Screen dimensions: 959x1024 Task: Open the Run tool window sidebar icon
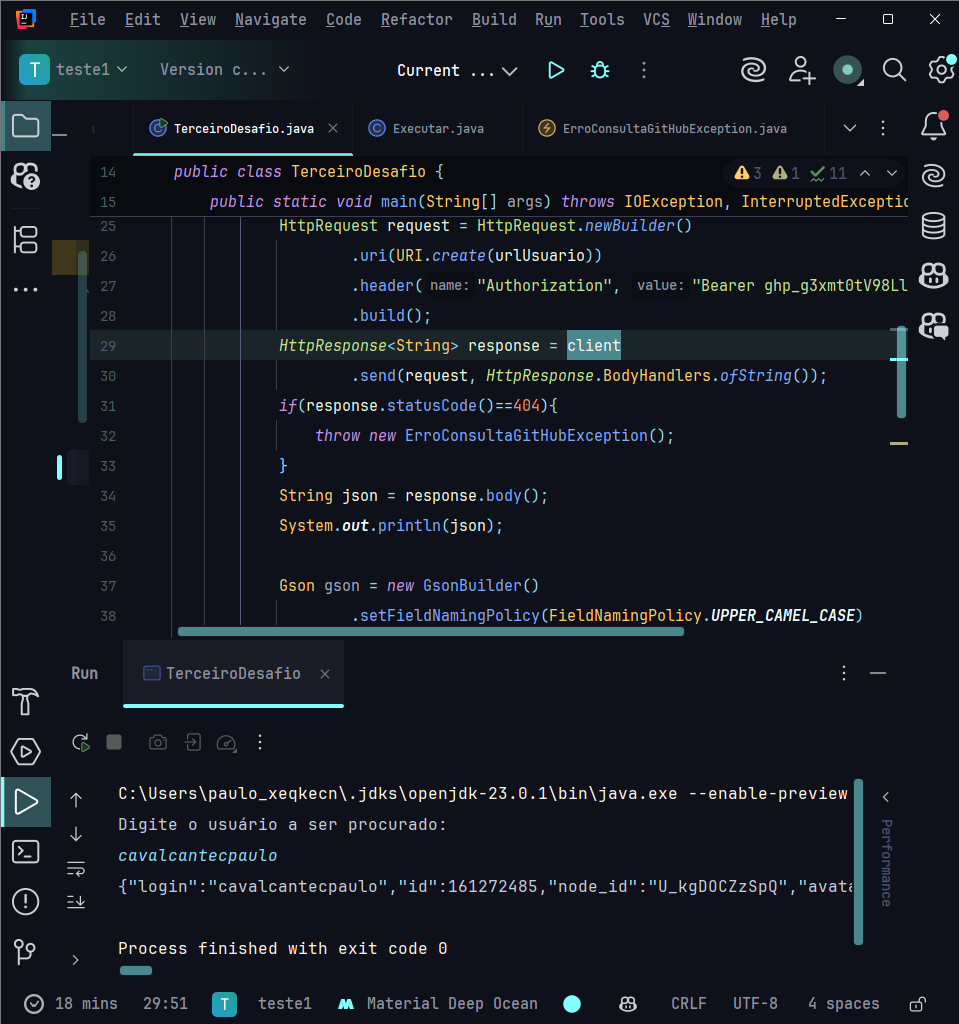25,801
